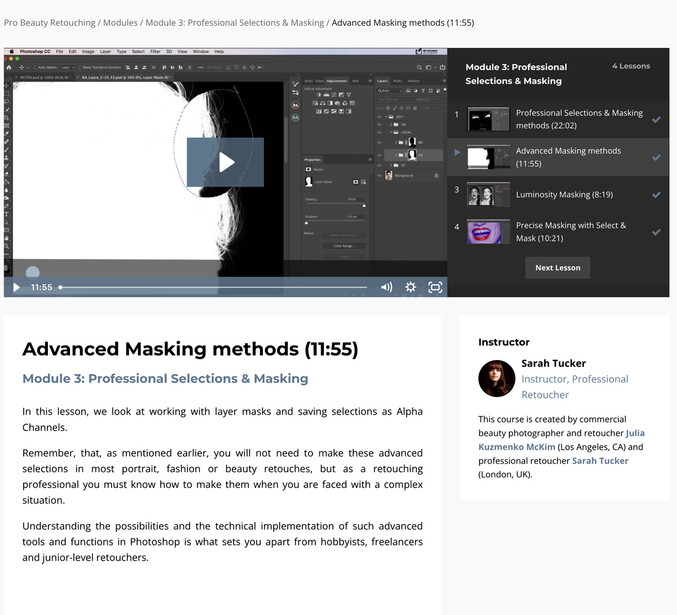Image resolution: width=677 pixels, height=615 pixels.
Task: Click the paragraph beginning 'Understanding the possibilities'
Action: pos(222,542)
